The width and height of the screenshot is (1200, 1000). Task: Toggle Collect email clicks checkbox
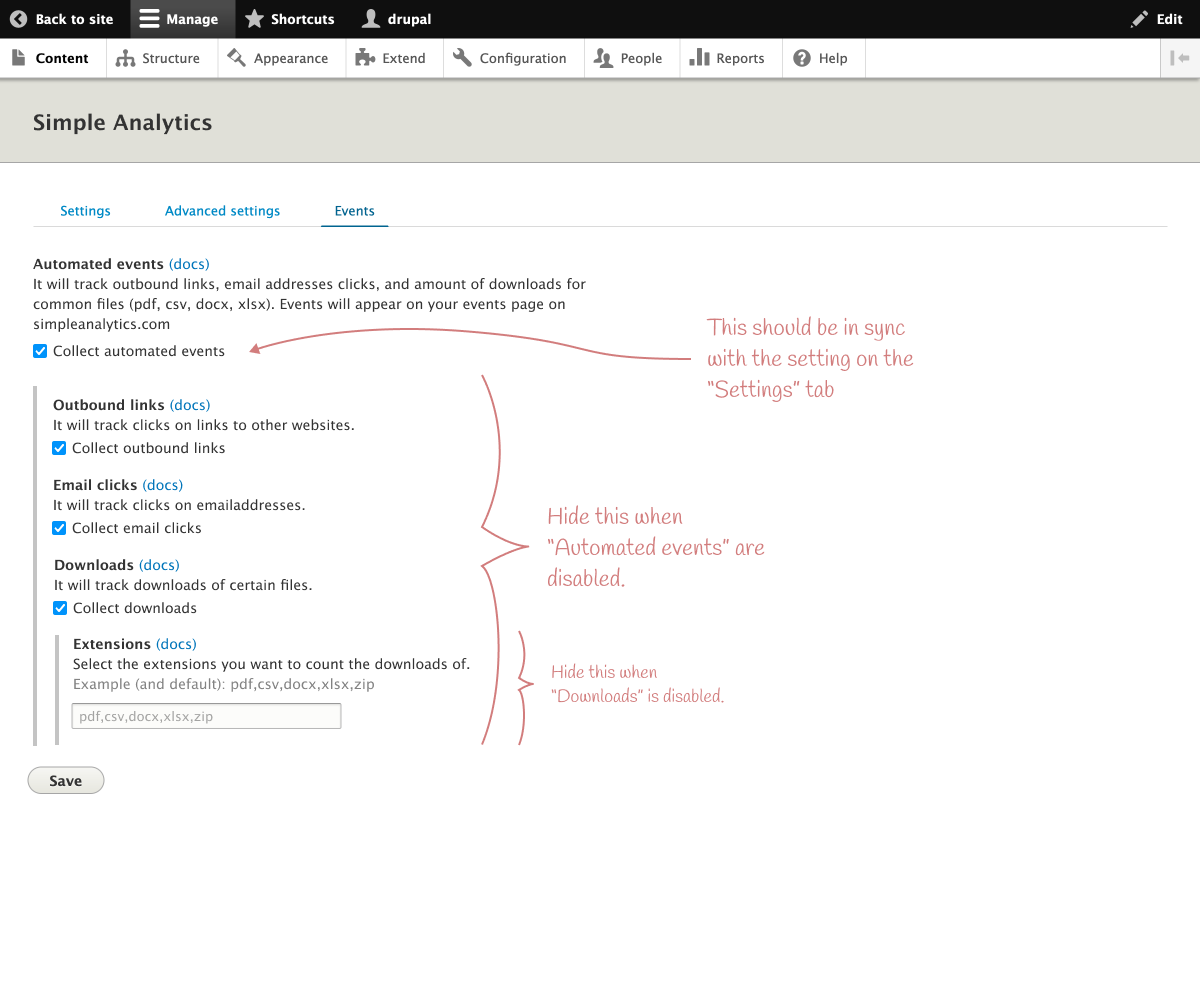pyautogui.click(x=60, y=528)
